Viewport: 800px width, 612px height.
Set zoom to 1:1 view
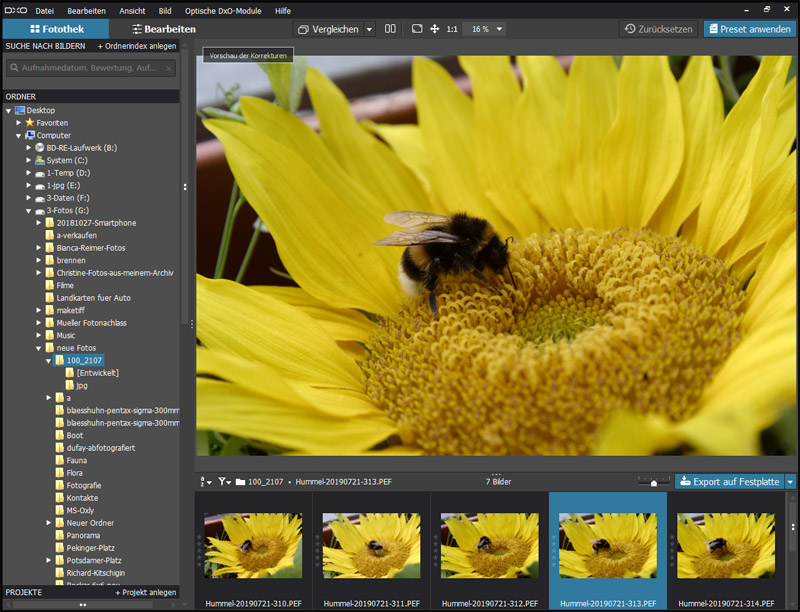point(452,29)
